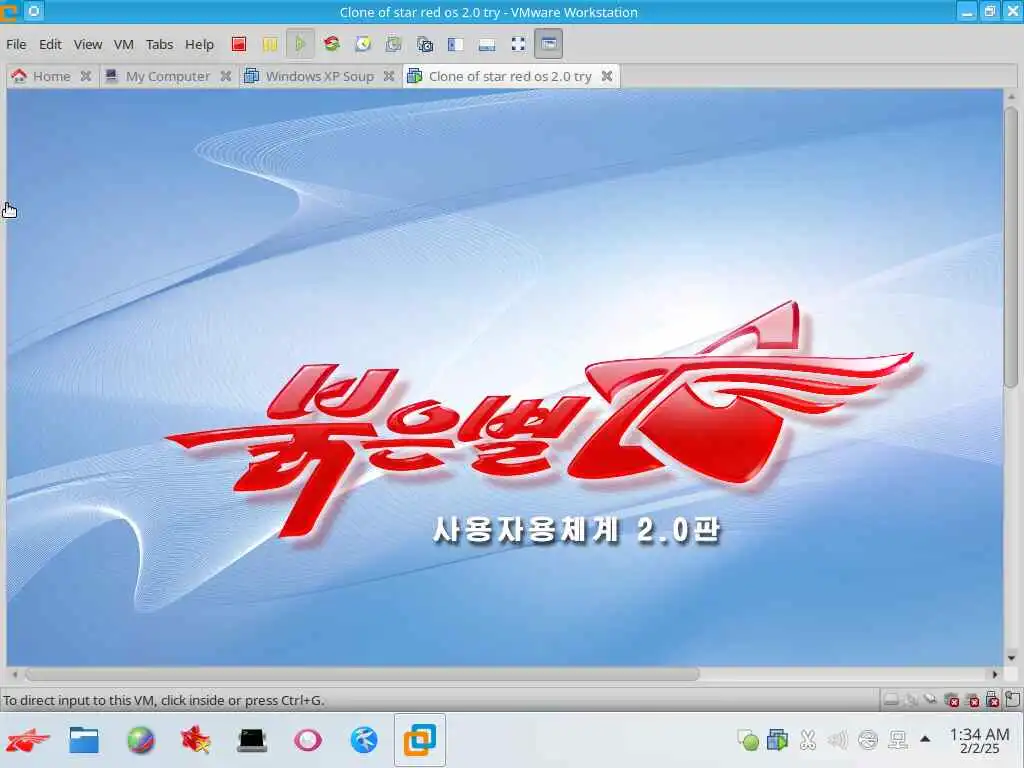This screenshot has width=1024, height=768.
Task: Click the Take Snapshot clock icon
Action: [x=363, y=44]
